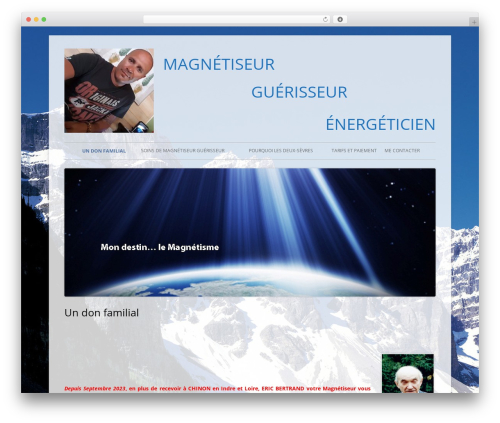Open 'Tarifs et paiement' menu item
This screenshot has width=500, height=423.
point(354,151)
